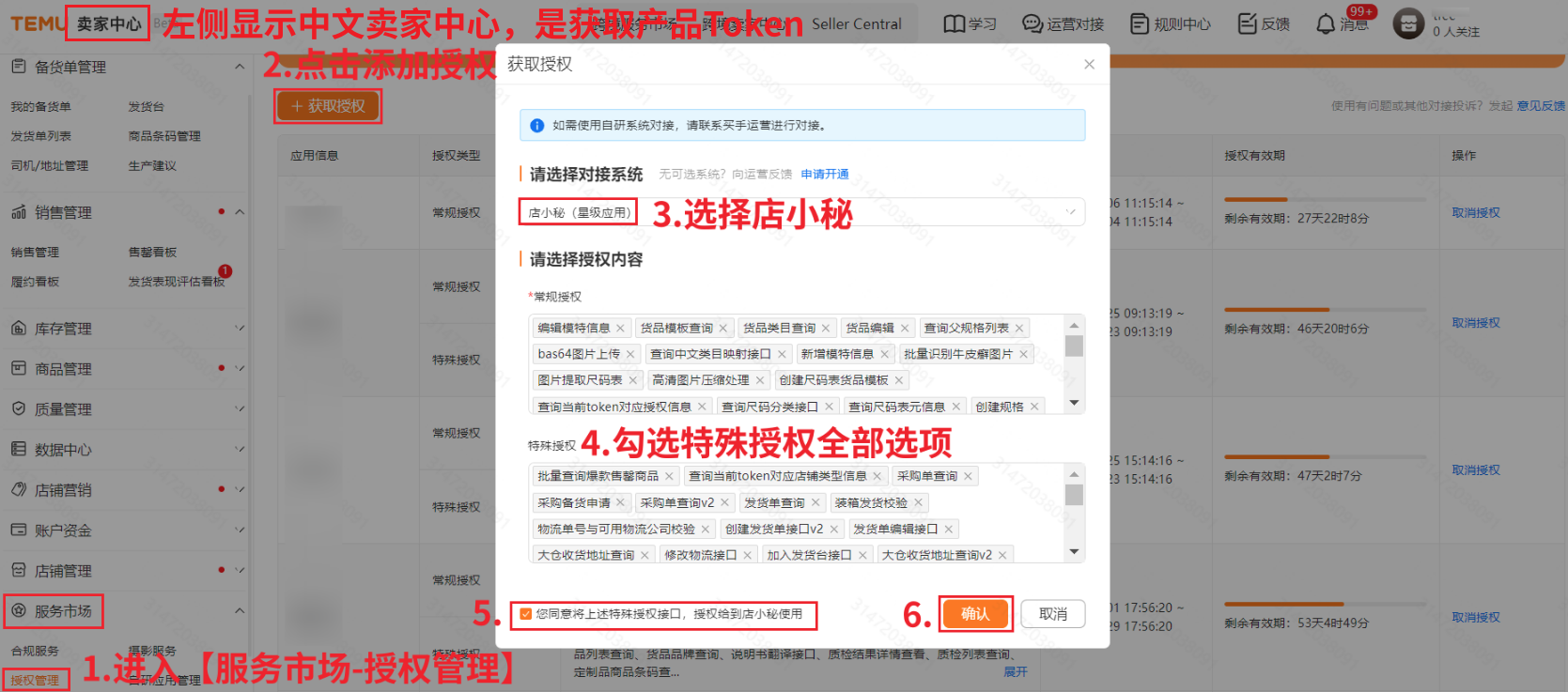Open the 店小秘 integration system dropdown
1568x692 pixels.
pyautogui.click(x=802, y=212)
